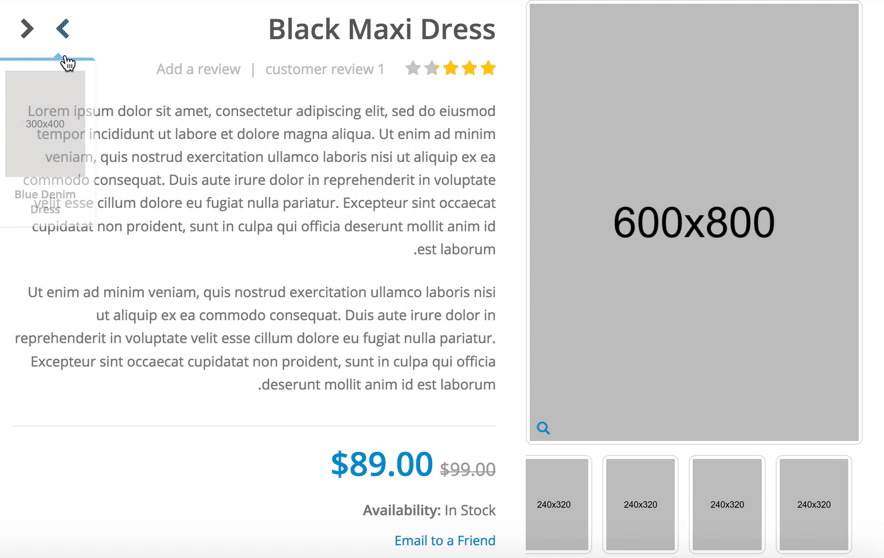Click the $89.00 price text
Viewport: 884px width, 558px height.
[382, 464]
